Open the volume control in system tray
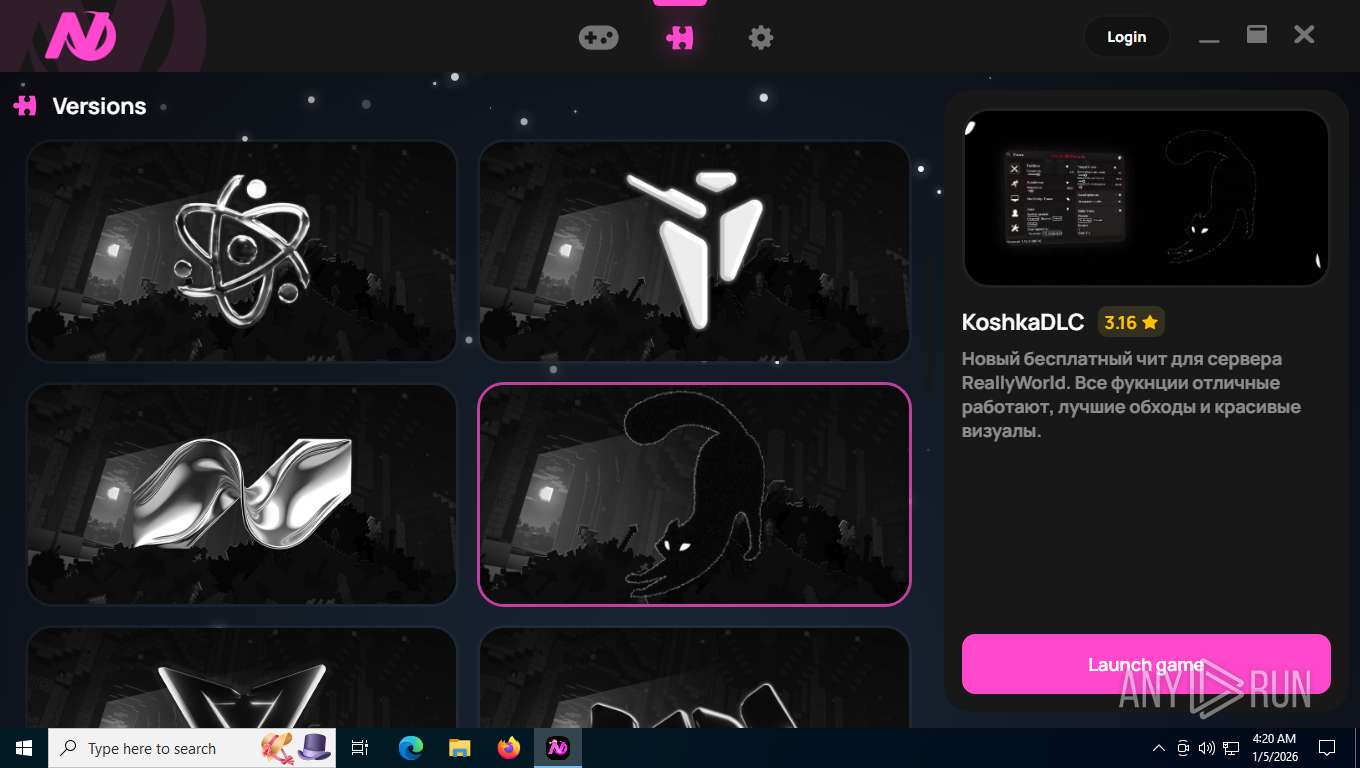Viewport: 1360px width, 768px height. click(x=1207, y=748)
